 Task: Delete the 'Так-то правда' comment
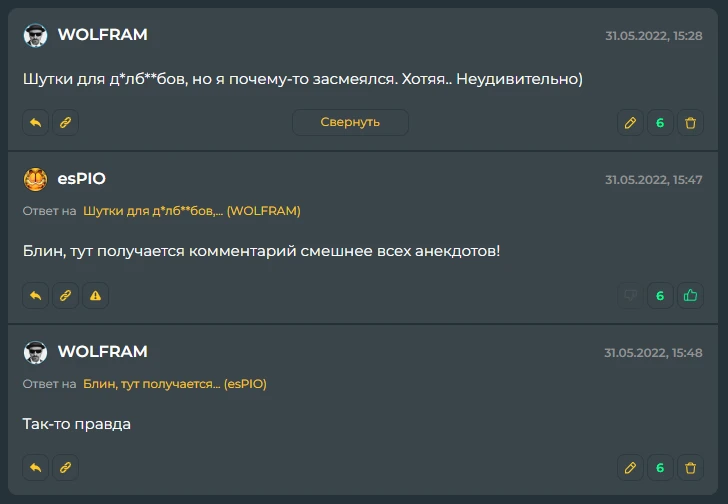tap(690, 467)
